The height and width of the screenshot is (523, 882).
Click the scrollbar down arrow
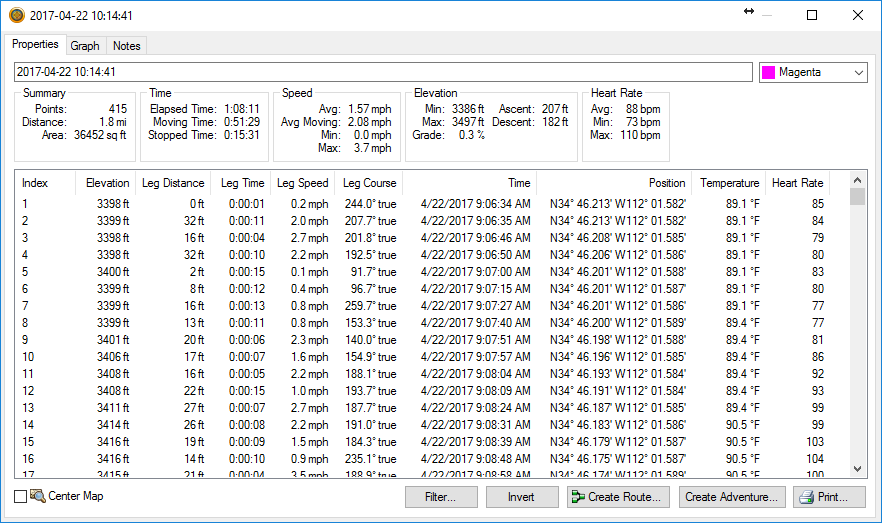tap(857, 468)
